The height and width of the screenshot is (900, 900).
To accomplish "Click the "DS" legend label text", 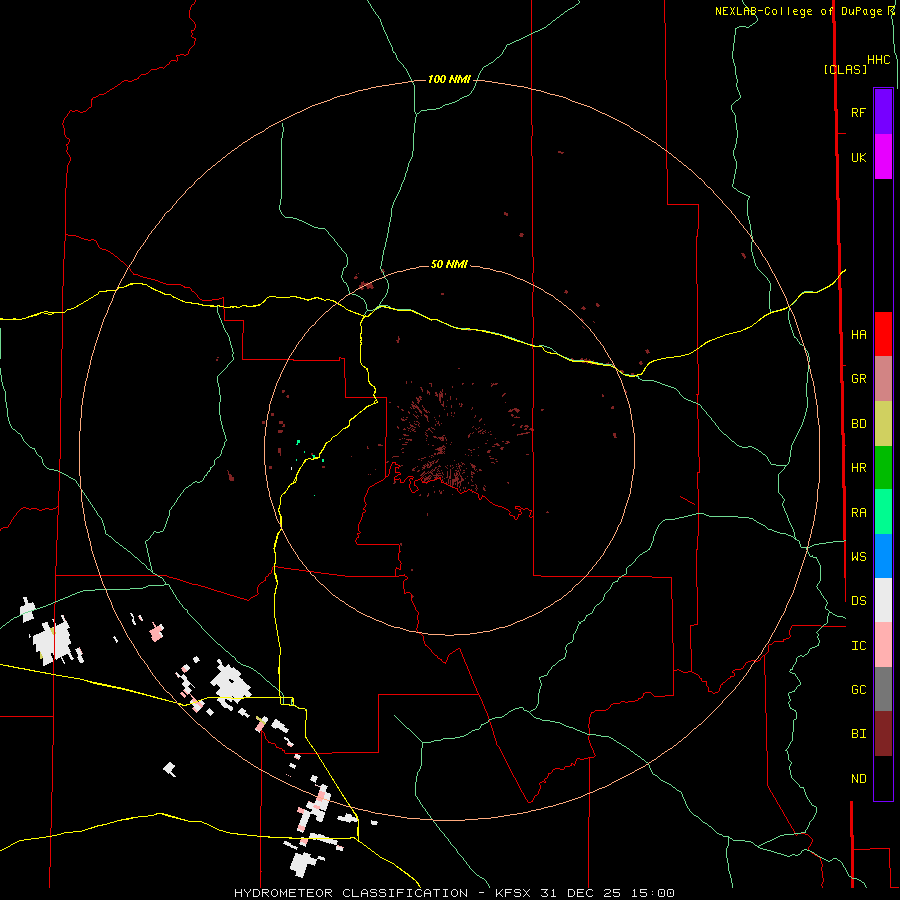I will pos(858,600).
